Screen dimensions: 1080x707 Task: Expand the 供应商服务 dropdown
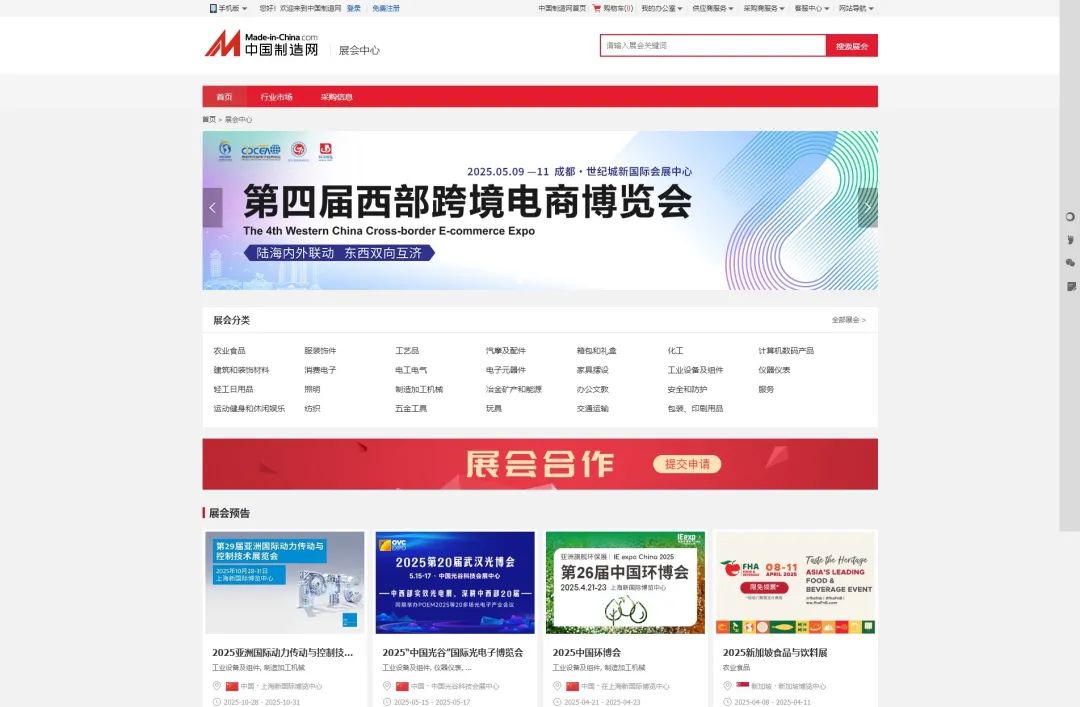click(x=713, y=8)
